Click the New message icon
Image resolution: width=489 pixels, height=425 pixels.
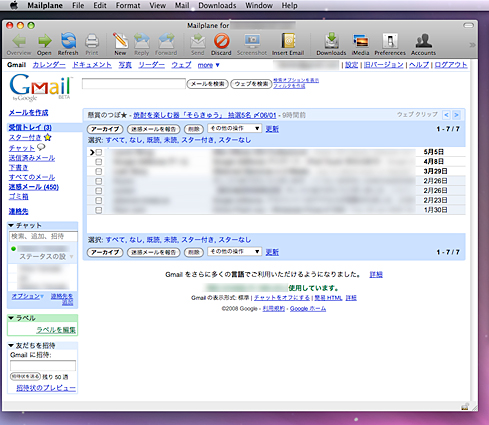120,41
